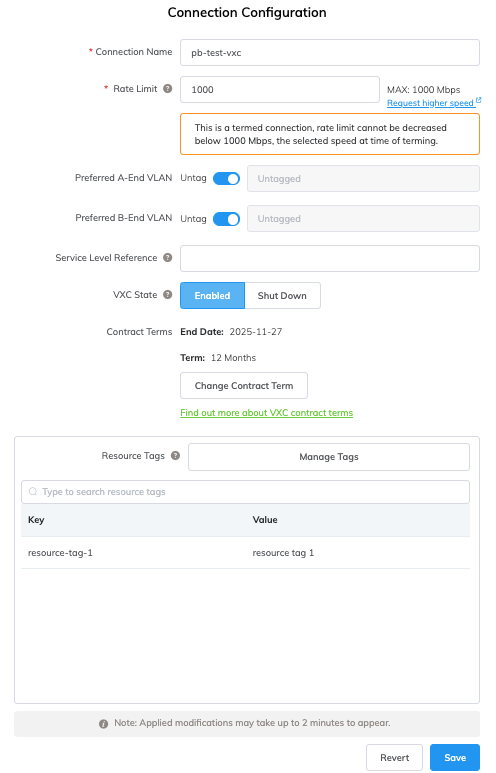Toggle the Preferred A-End VLAN Untag switch
Image resolution: width=496 pixels, height=773 pixels.
point(226,179)
